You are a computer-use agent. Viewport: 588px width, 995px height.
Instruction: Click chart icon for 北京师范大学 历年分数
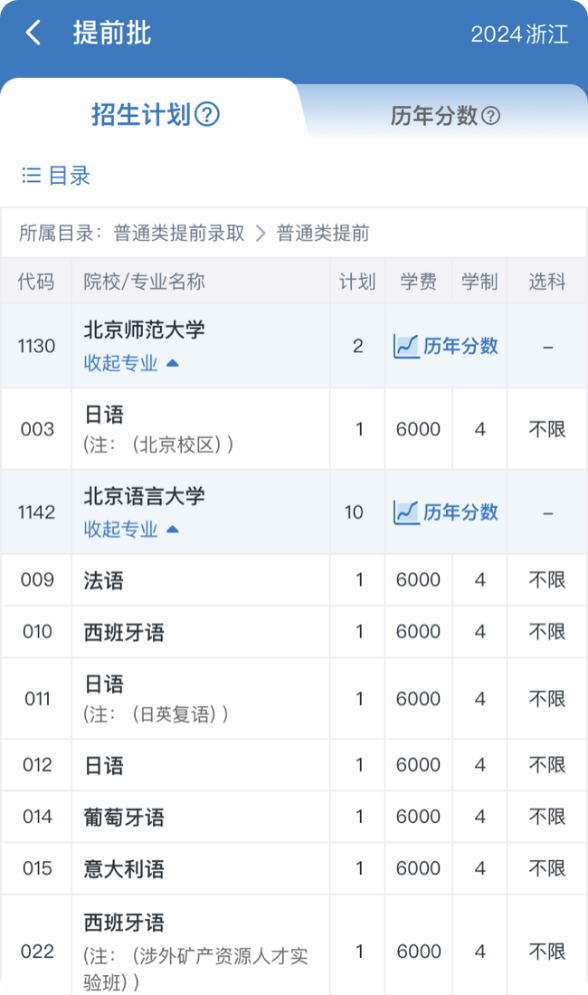tap(406, 346)
